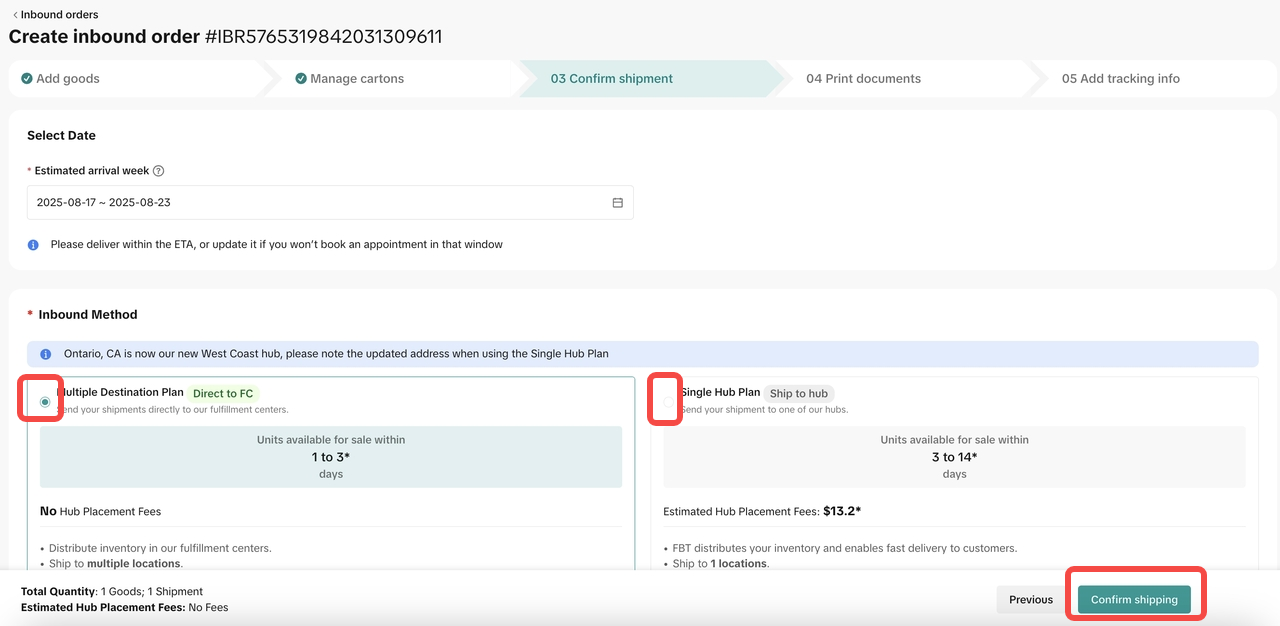Jump to the 05 Add tracking info step
1280x626 pixels.
pyautogui.click(x=1120, y=79)
